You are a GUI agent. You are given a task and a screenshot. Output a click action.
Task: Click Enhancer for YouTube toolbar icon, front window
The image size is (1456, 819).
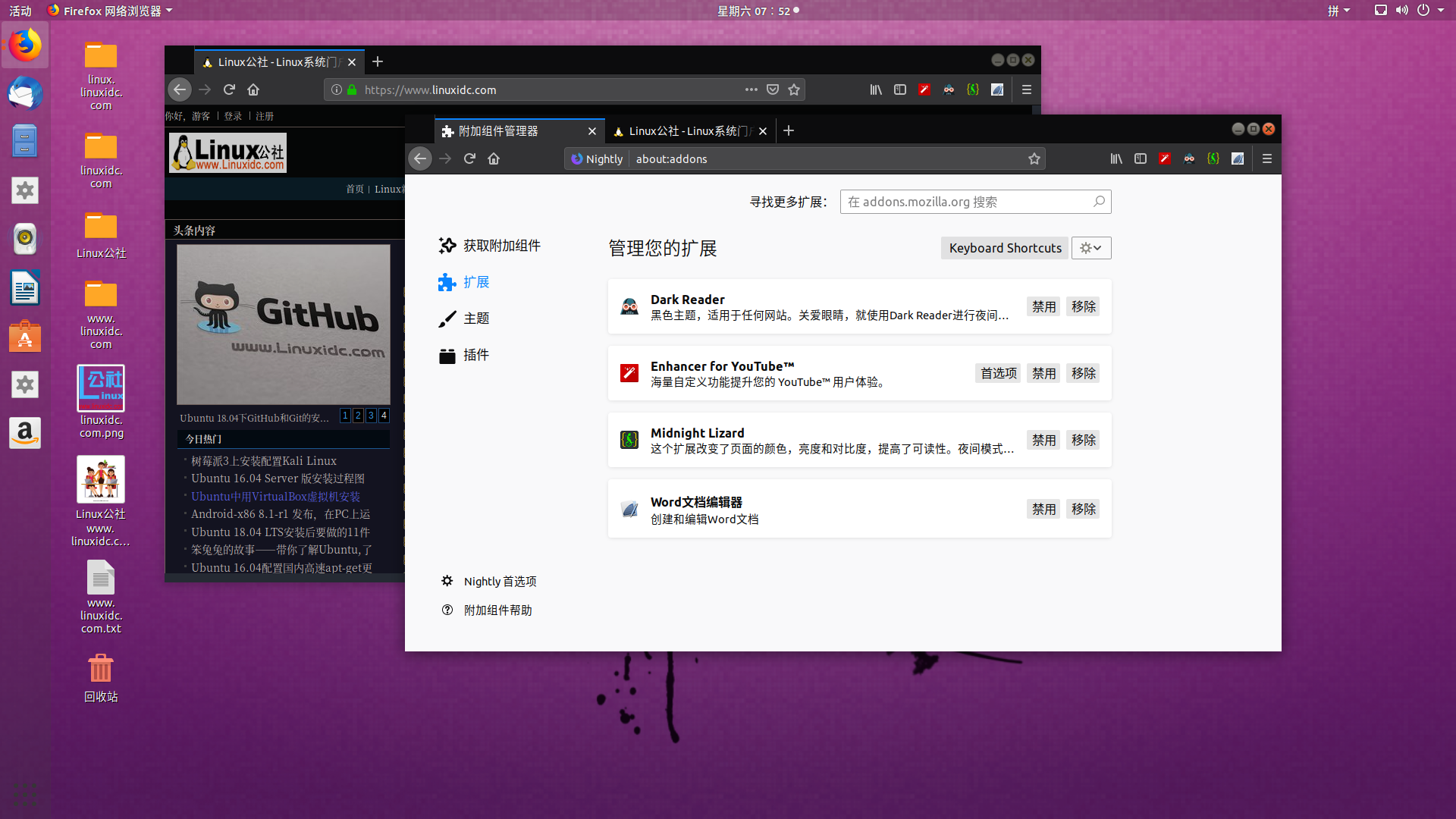click(x=1165, y=158)
